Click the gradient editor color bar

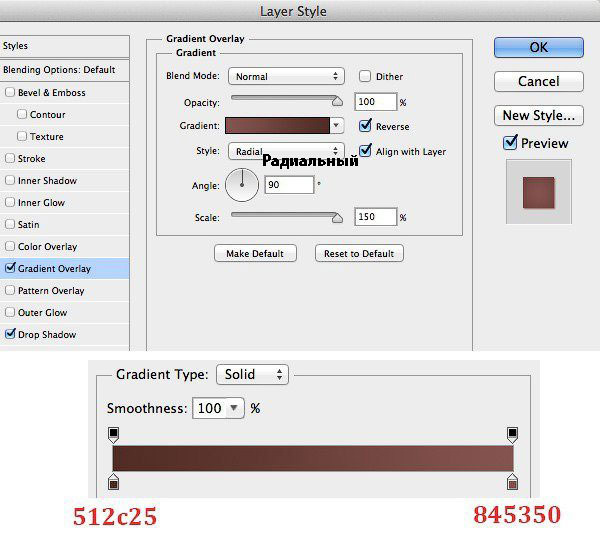[x=313, y=458]
